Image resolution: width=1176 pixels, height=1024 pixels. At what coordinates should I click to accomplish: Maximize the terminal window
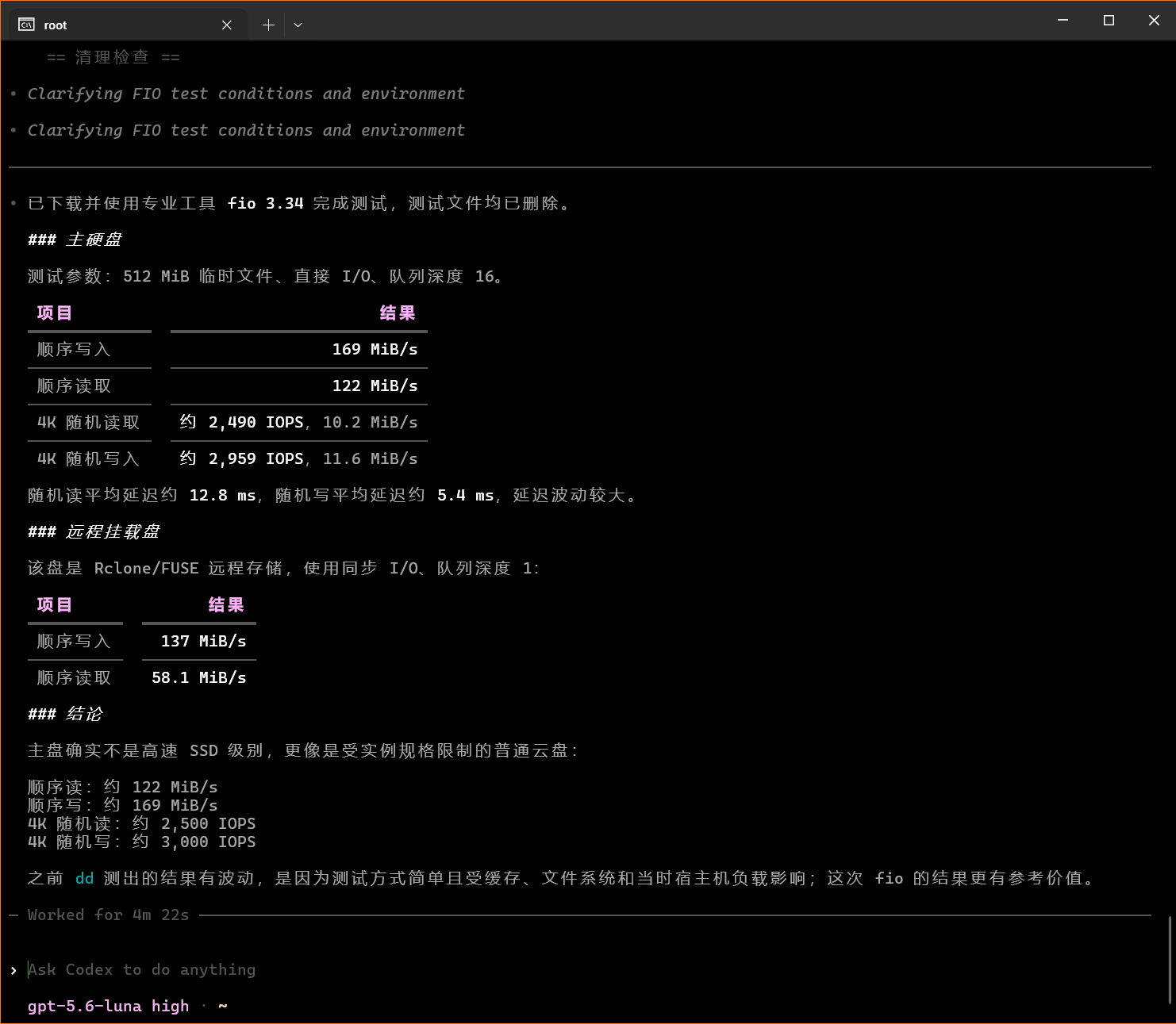[1109, 20]
